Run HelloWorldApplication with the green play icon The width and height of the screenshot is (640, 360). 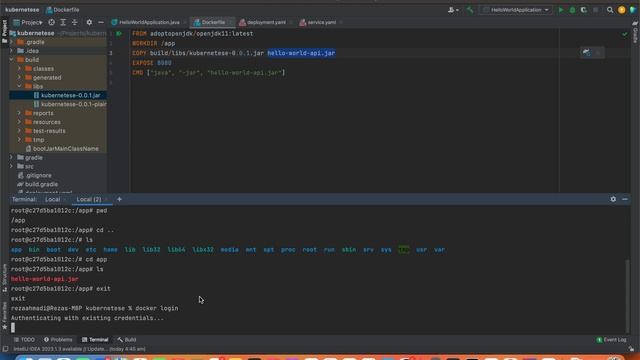561,10
